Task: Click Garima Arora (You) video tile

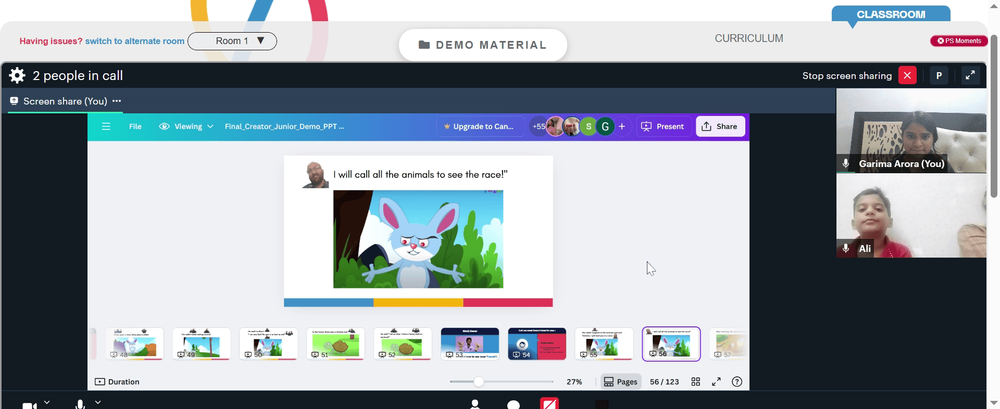Action: 911,131
